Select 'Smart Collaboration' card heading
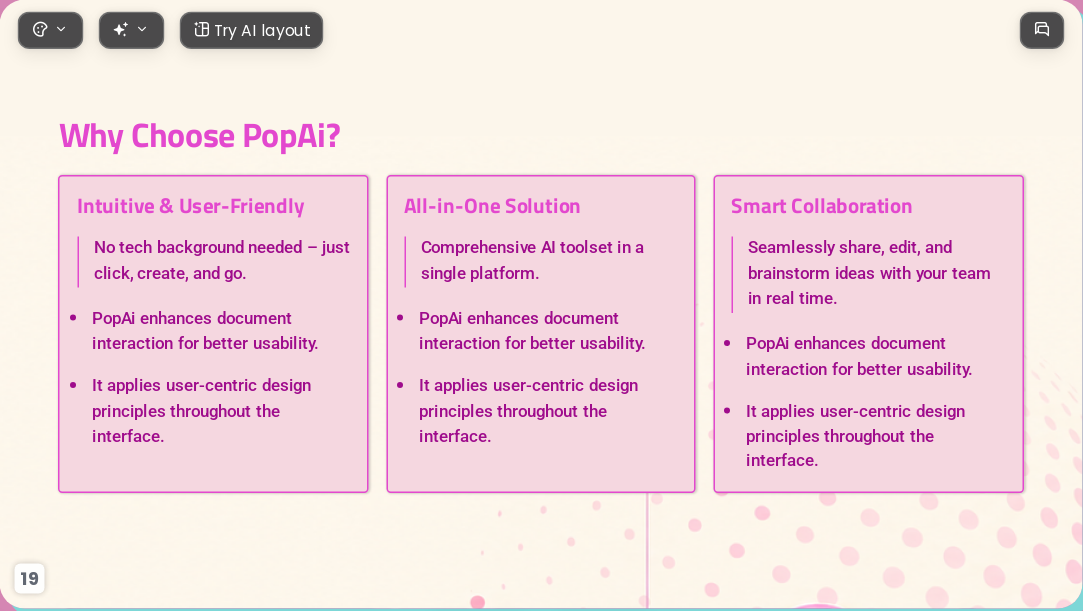 coord(821,206)
